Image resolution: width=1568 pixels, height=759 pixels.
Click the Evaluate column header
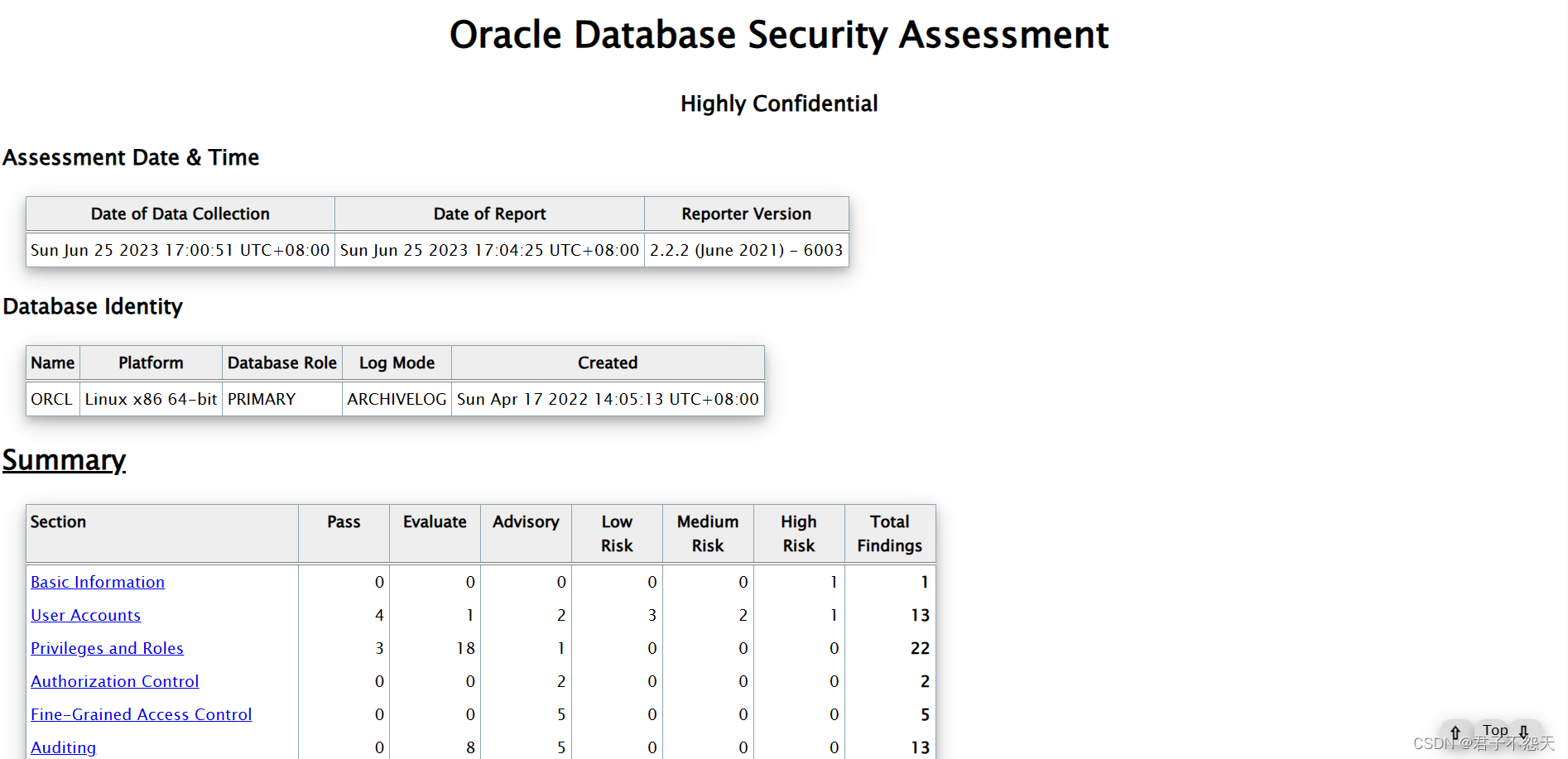435,534
